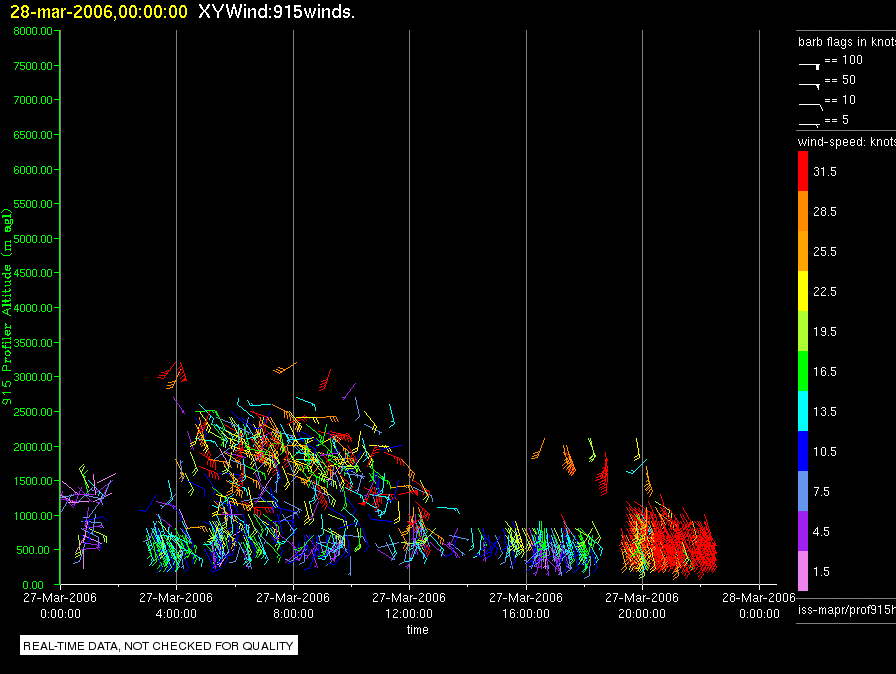The image size is (896, 674).
Task: Select the pink 1.5 knots swatch
Action: 803,571
